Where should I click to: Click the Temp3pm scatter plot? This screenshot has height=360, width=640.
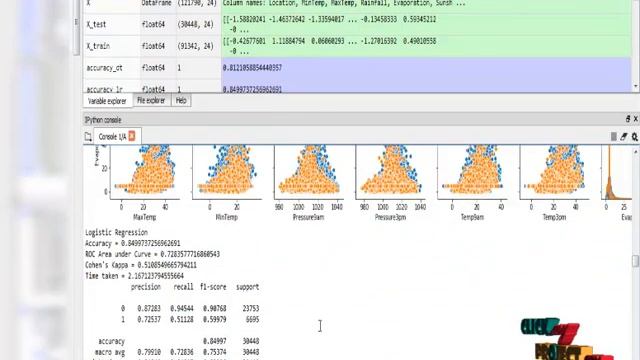pos(554,172)
